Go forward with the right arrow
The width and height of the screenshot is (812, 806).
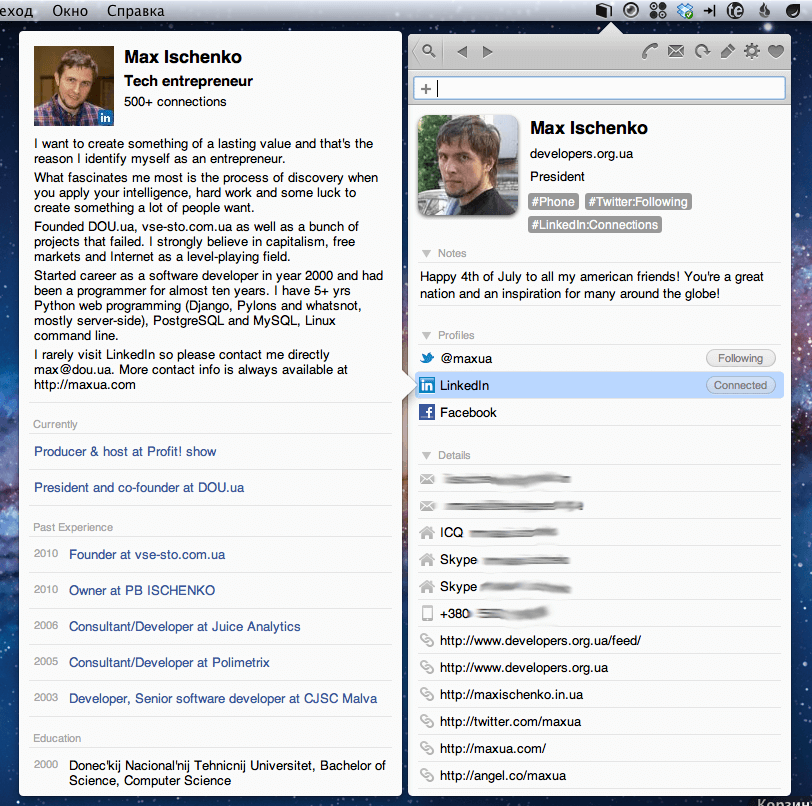coord(487,52)
